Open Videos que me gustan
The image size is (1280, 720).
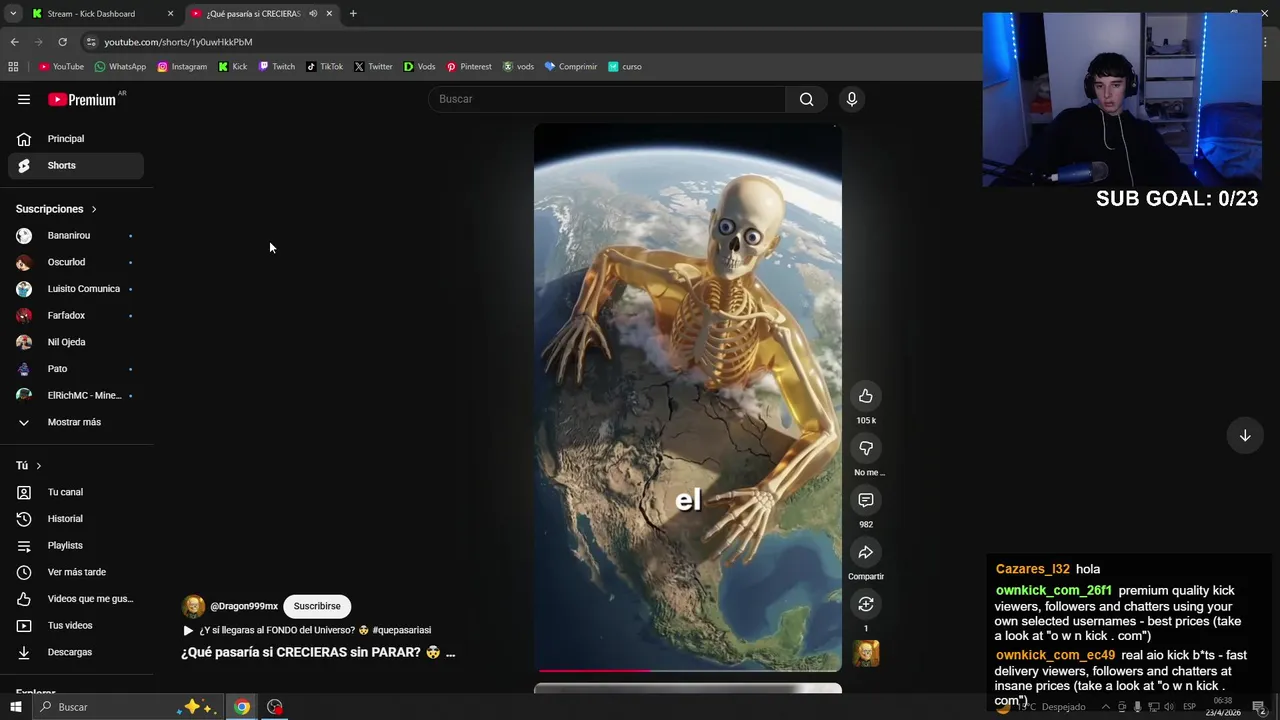[76, 599]
